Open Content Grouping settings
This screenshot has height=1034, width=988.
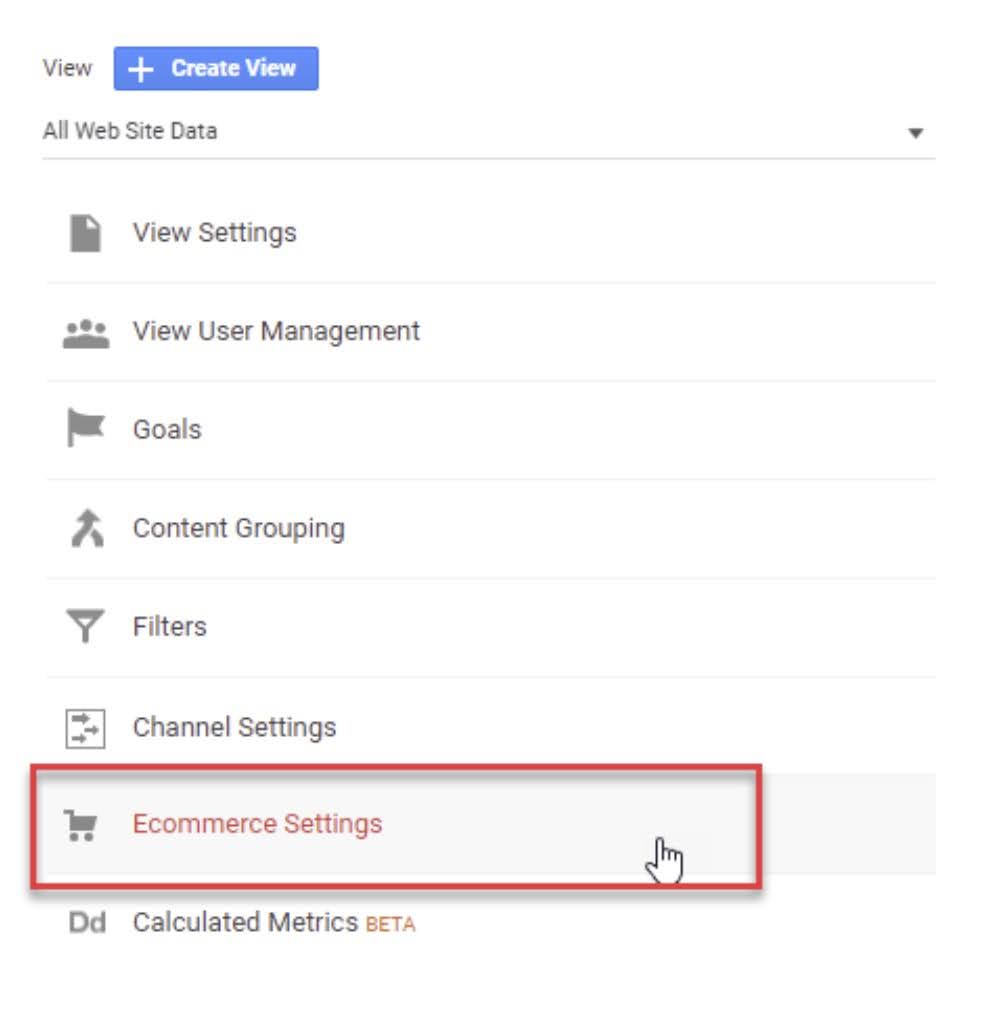tap(239, 528)
